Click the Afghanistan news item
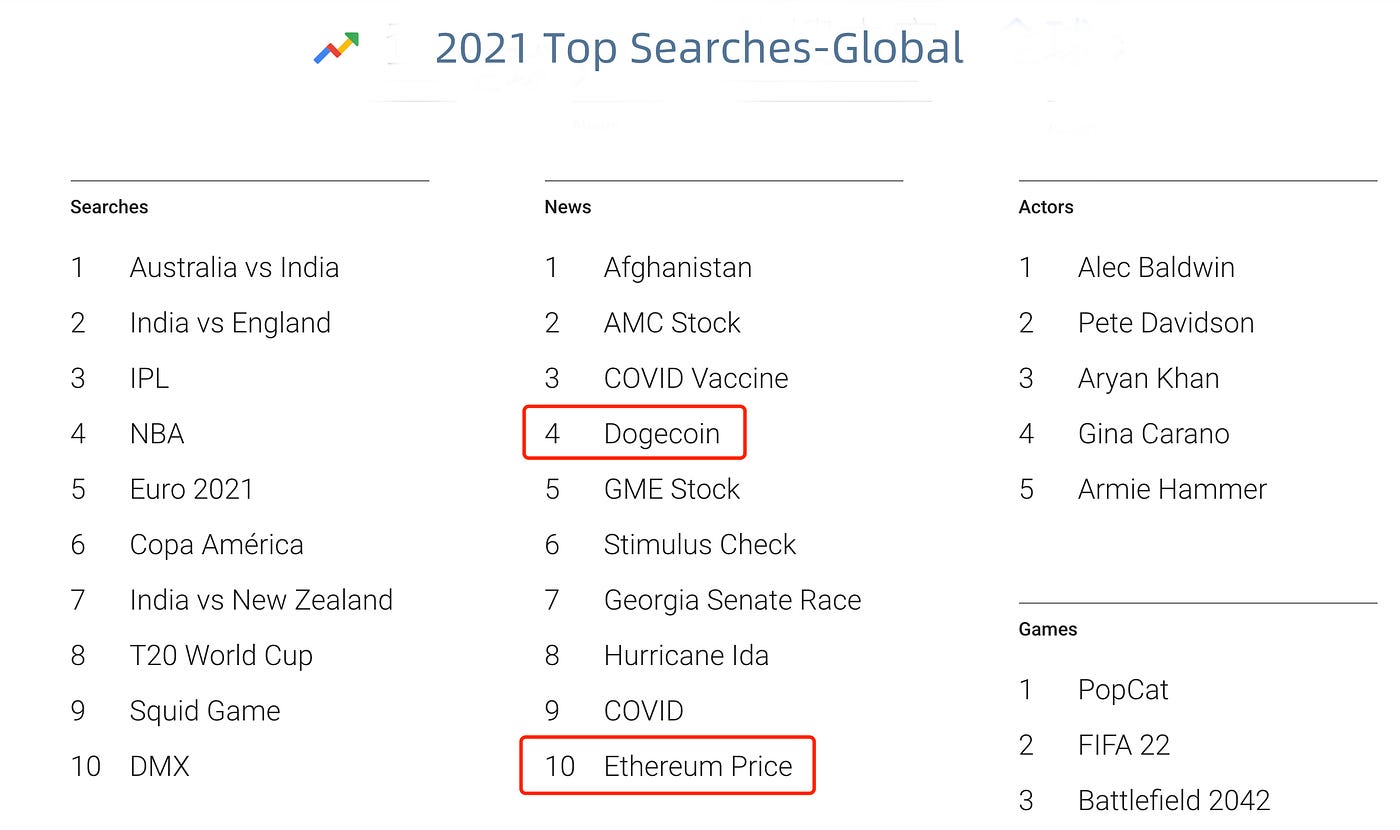Viewport: 1400px width, 830px height. [677, 268]
